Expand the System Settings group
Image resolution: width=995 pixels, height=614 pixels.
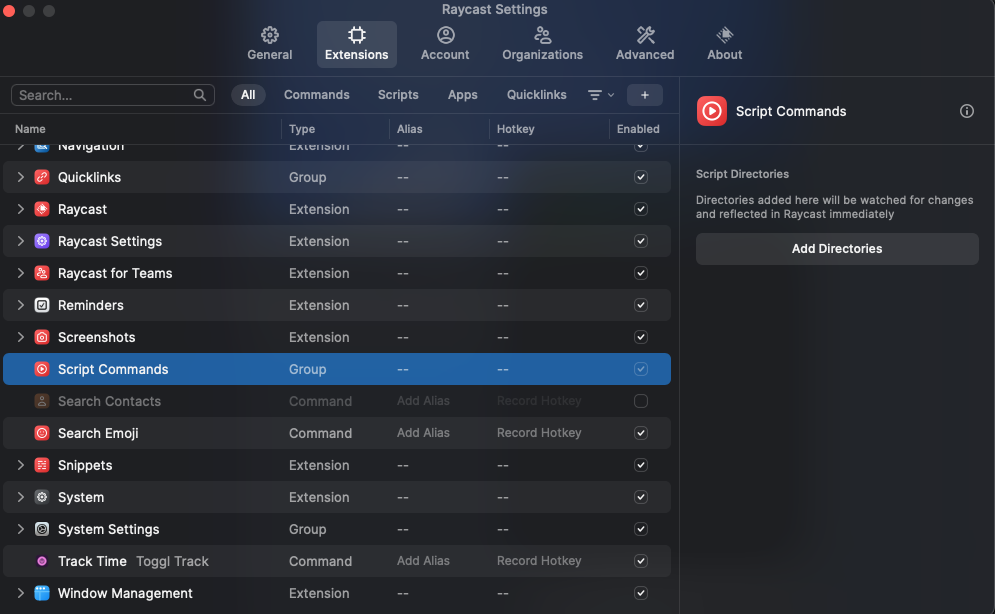(19, 529)
